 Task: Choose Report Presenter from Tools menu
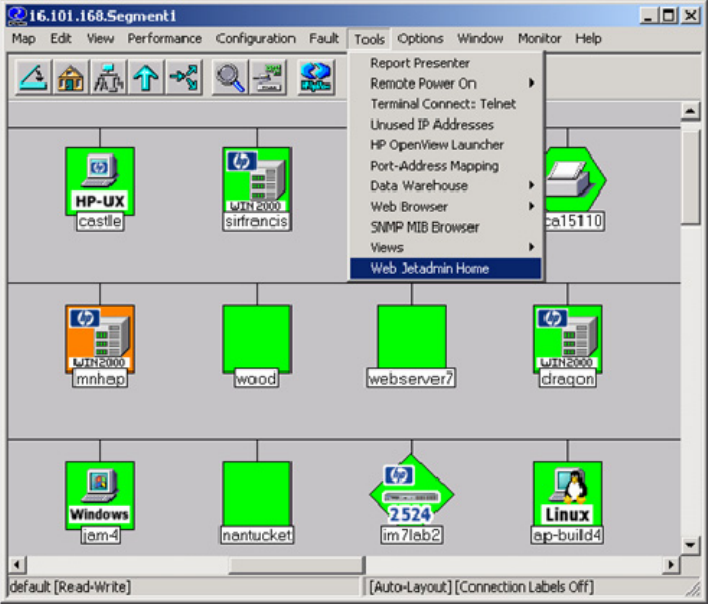pyautogui.click(x=446, y=63)
